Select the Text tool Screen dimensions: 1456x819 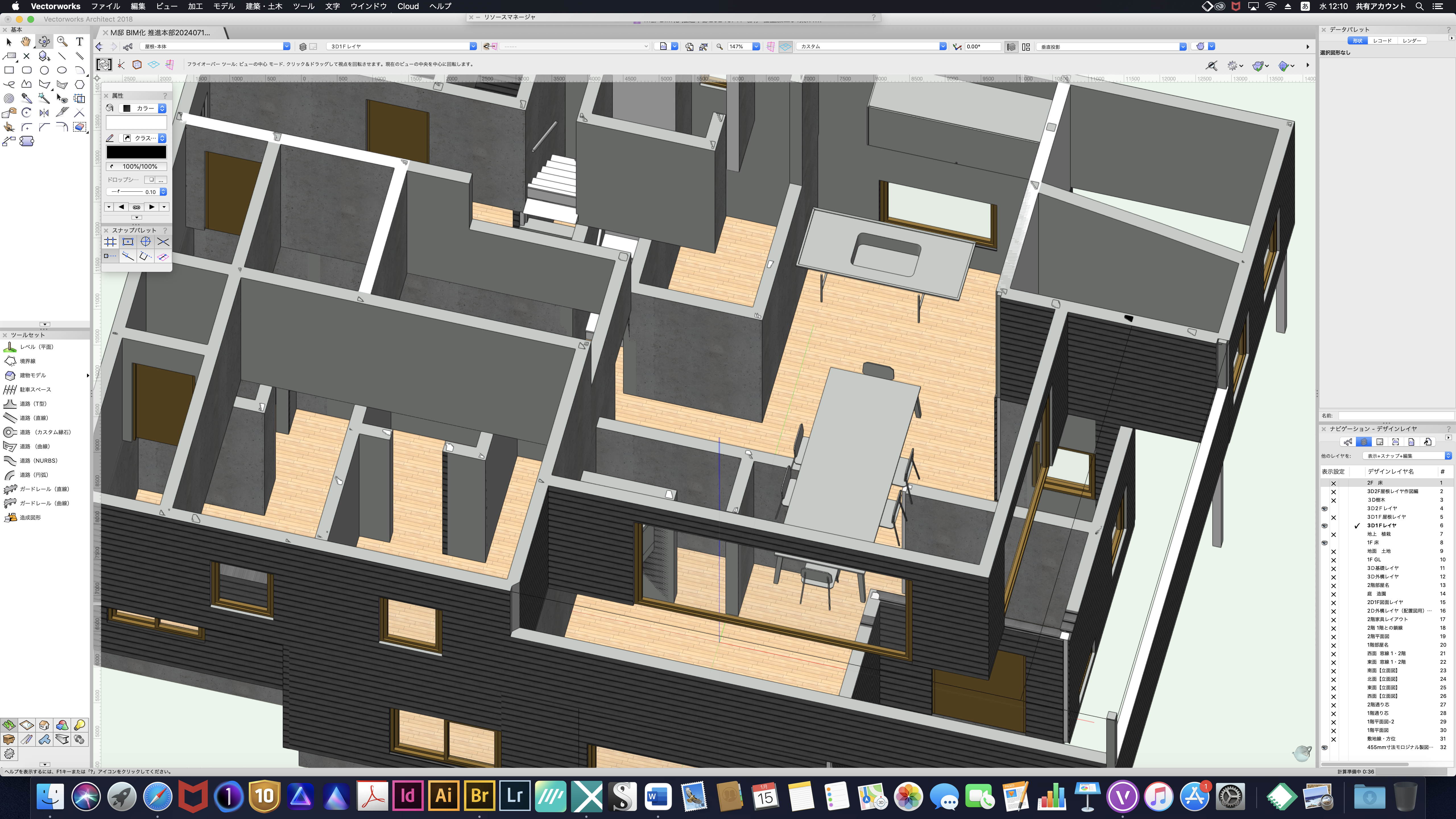80,41
